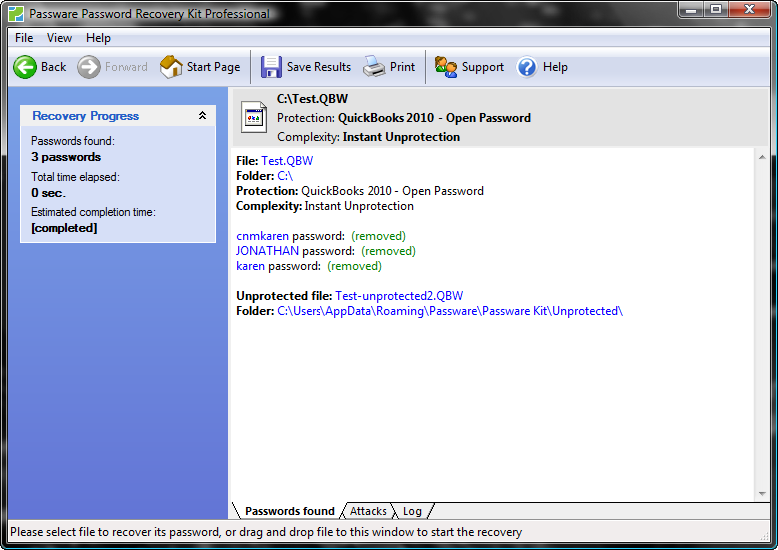Click the JONATHAN user link
This screenshot has height=550, width=778.
coord(267,251)
